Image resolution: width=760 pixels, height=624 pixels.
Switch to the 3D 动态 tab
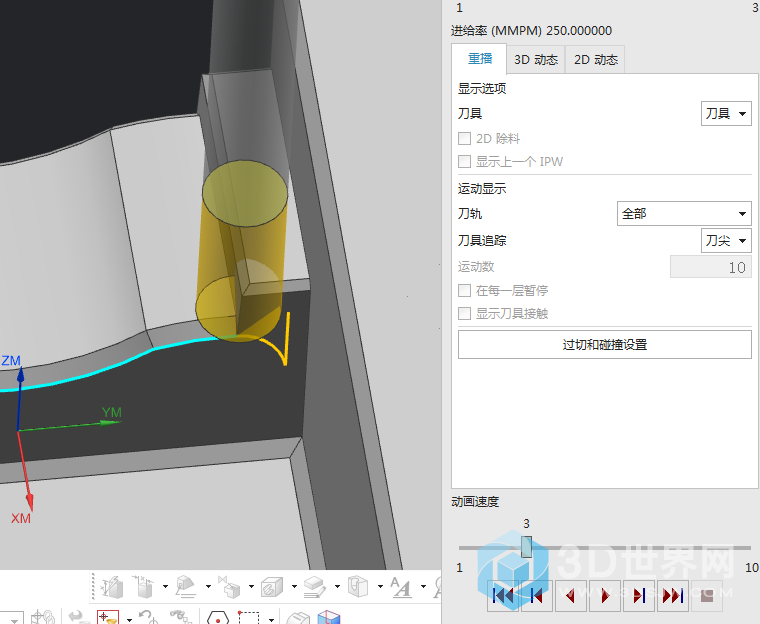536,60
